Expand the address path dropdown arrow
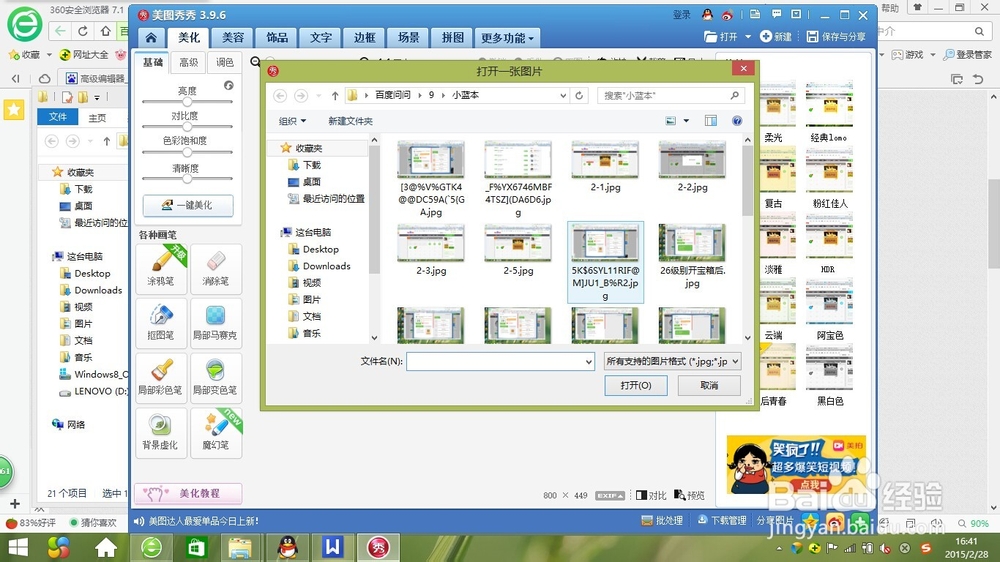Viewport: 1000px width, 562px height. click(562, 95)
